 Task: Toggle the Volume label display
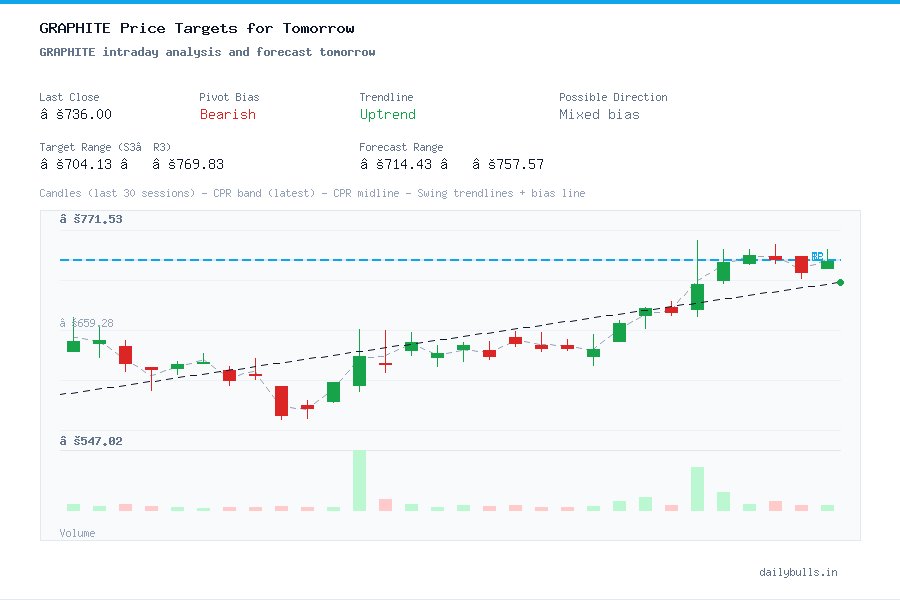(77, 533)
